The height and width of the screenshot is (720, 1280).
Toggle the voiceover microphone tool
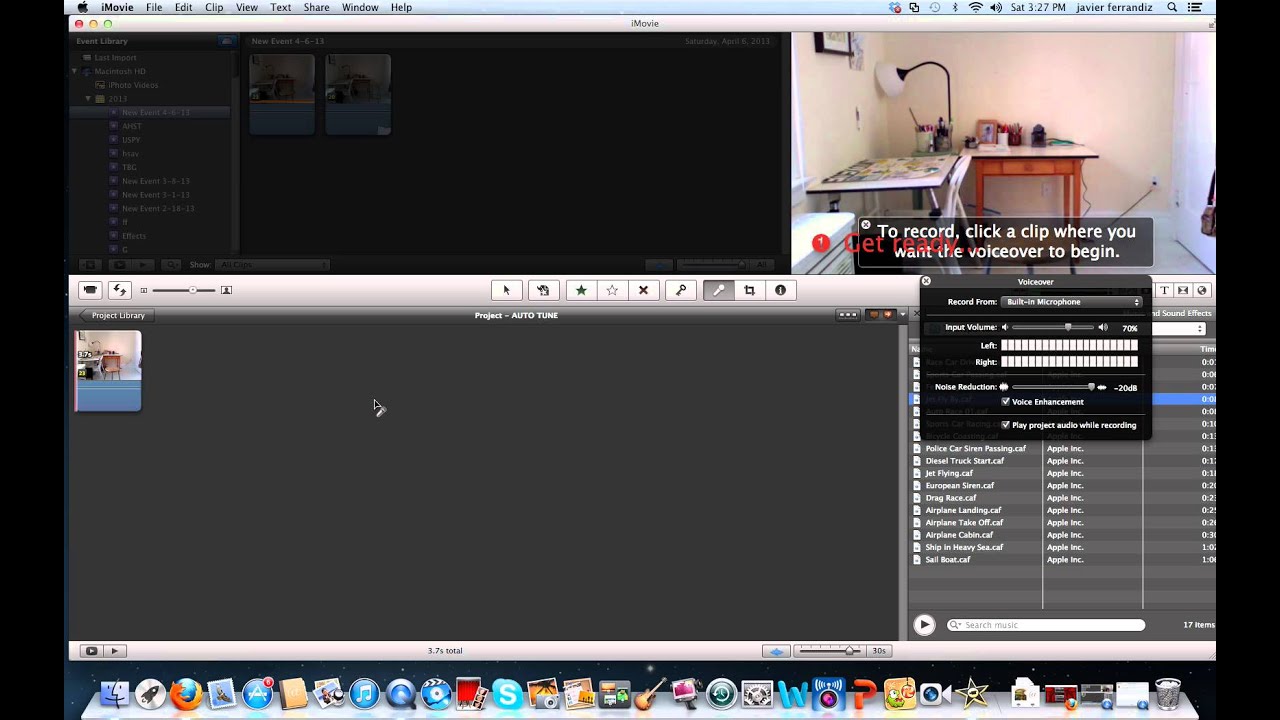[718, 290]
